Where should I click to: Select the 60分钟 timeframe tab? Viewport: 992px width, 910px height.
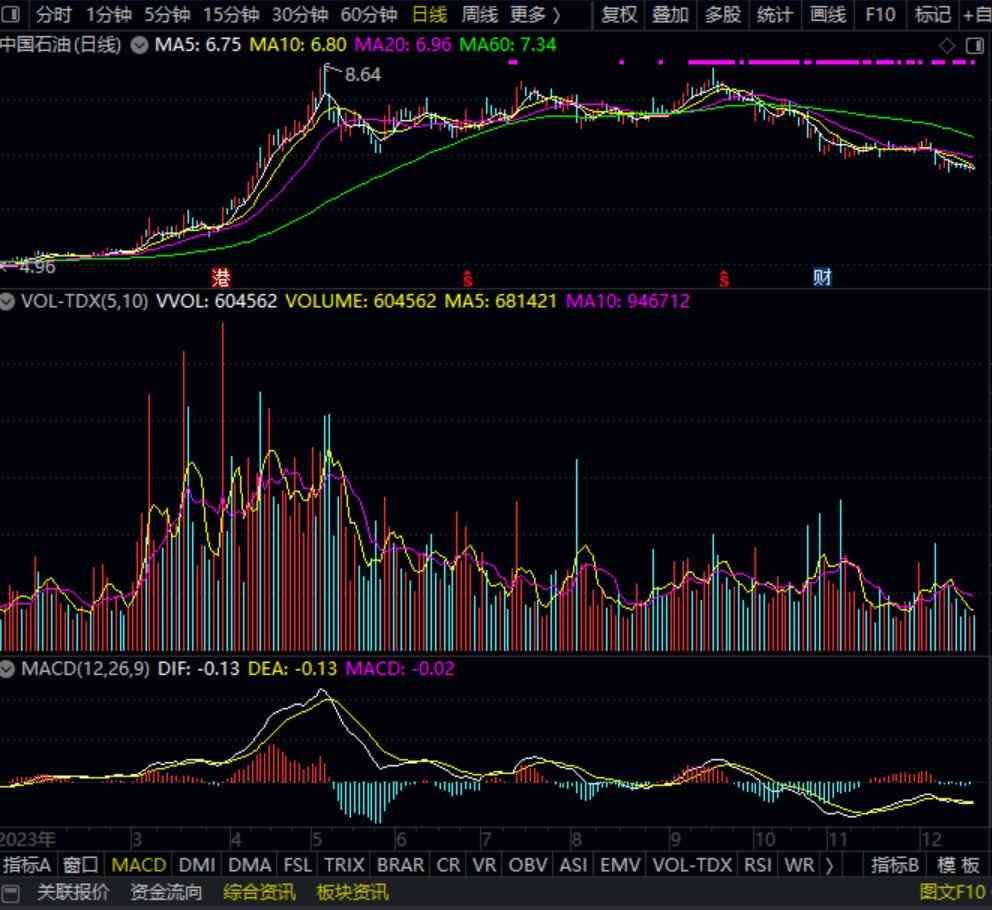(368, 15)
